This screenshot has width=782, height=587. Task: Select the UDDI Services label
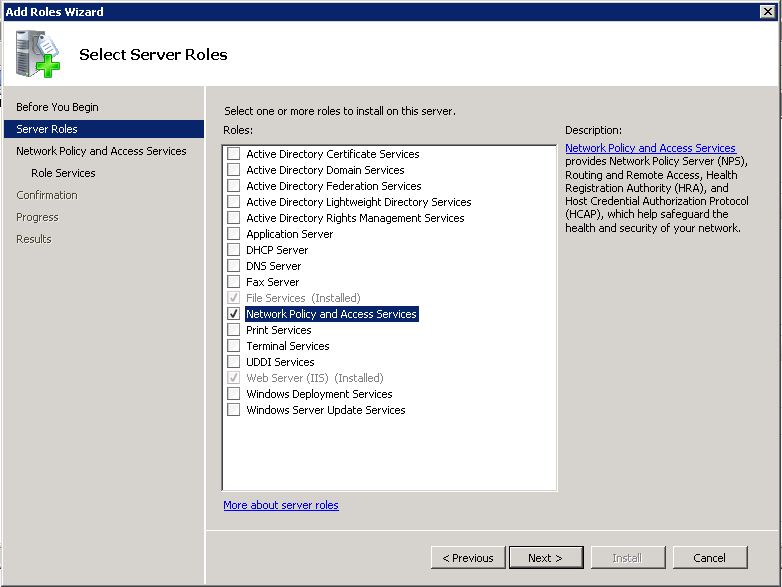click(280, 362)
